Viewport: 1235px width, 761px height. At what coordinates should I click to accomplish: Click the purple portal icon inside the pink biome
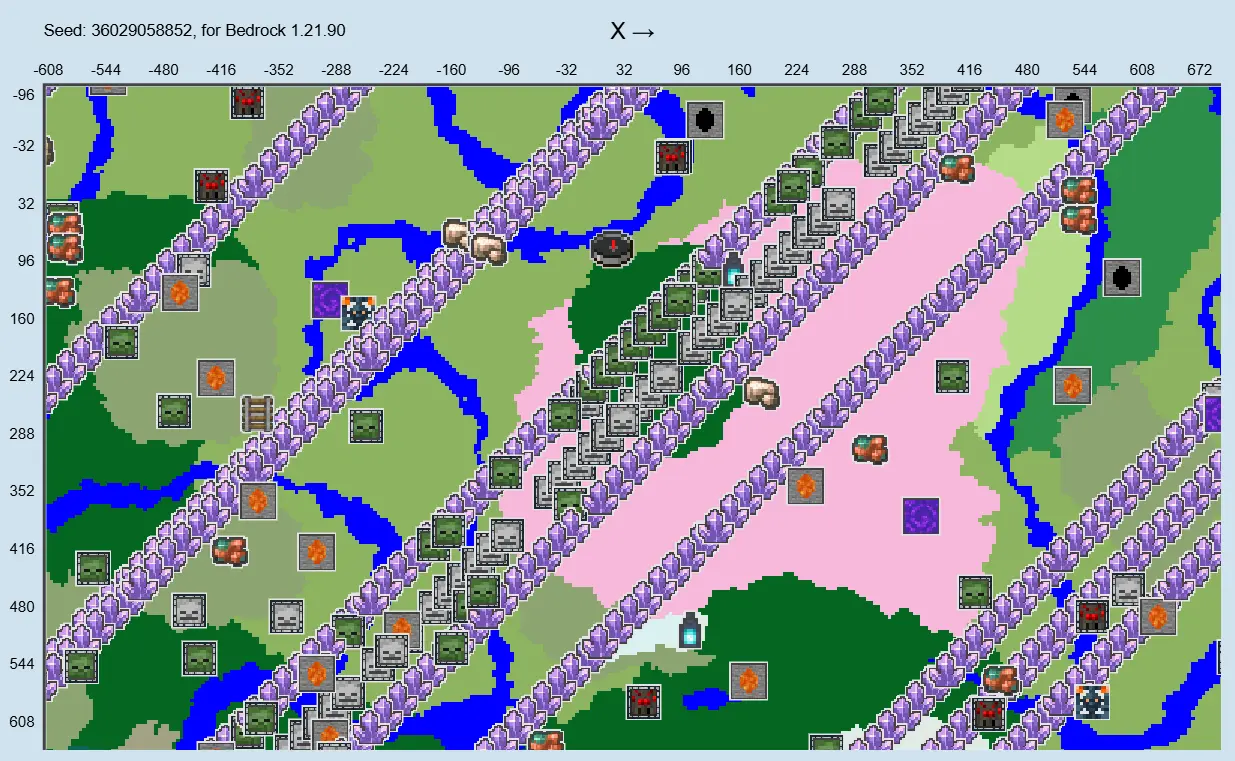pos(920,516)
